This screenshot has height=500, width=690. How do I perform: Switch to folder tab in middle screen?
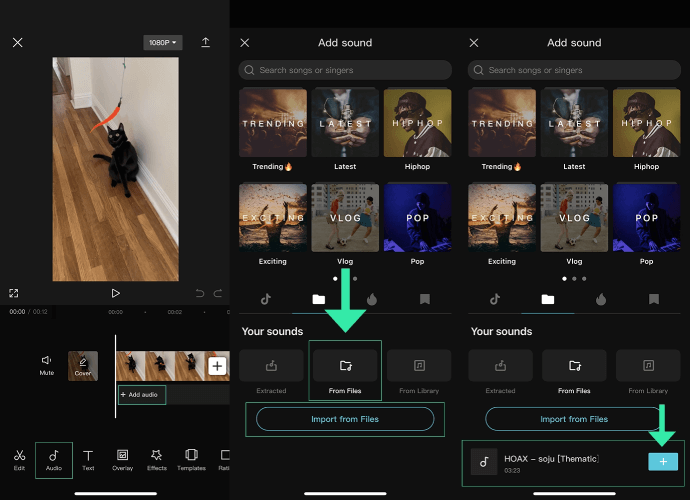pos(319,299)
